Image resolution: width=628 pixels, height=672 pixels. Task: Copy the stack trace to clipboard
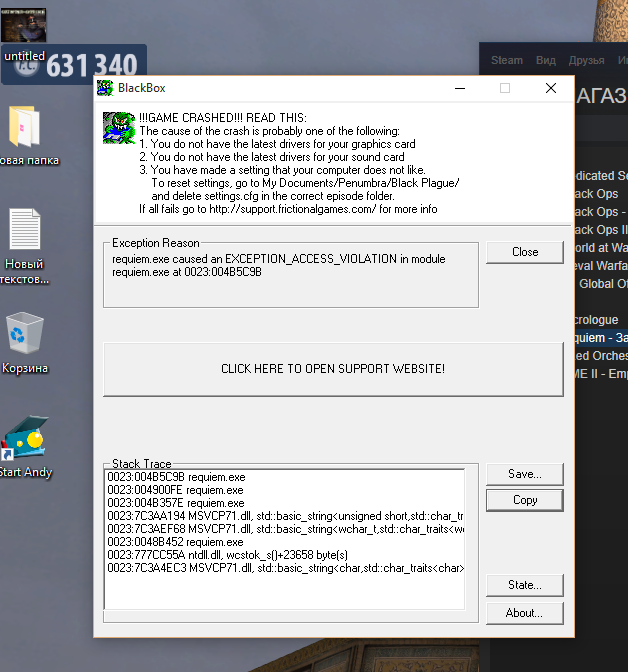point(525,500)
